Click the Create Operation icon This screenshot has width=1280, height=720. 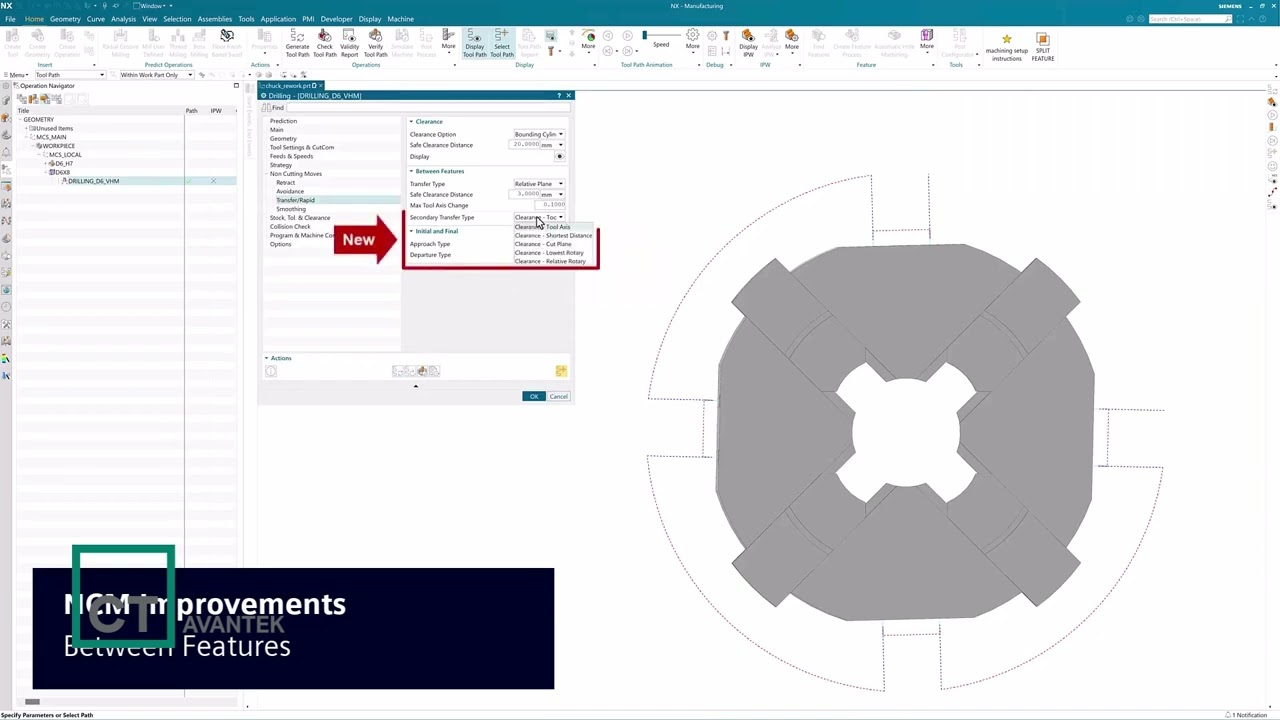tap(67, 37)
